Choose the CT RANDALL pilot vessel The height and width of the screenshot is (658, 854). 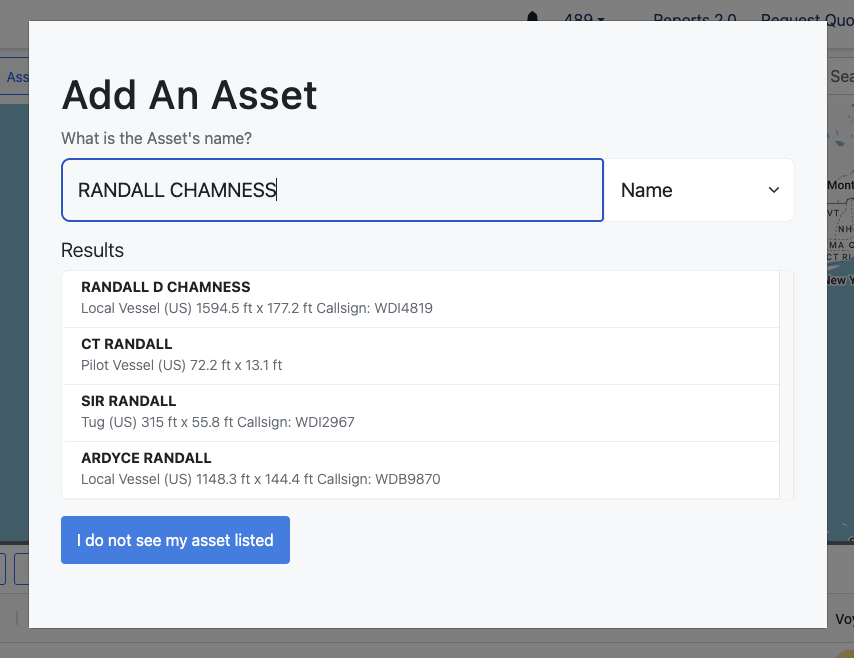[x=420, y=355]
